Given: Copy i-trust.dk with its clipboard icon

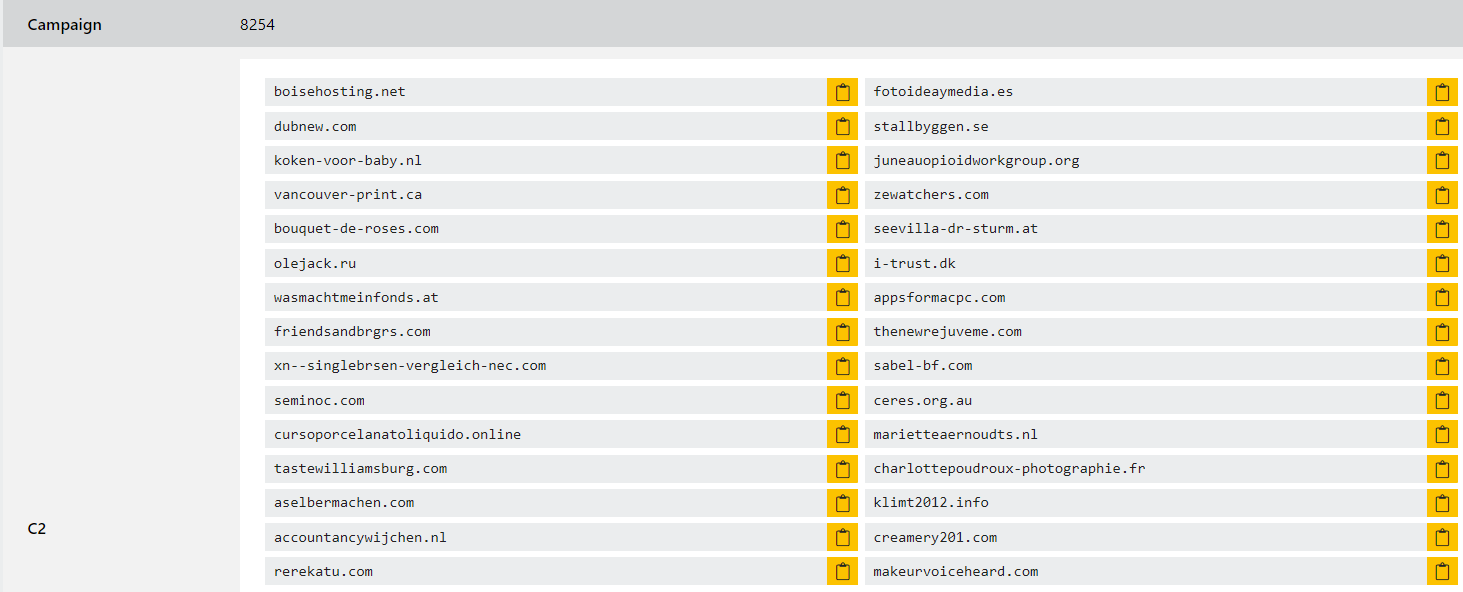Looking at the screenshot, I should pyautogui.click(x=1441, y=264).
